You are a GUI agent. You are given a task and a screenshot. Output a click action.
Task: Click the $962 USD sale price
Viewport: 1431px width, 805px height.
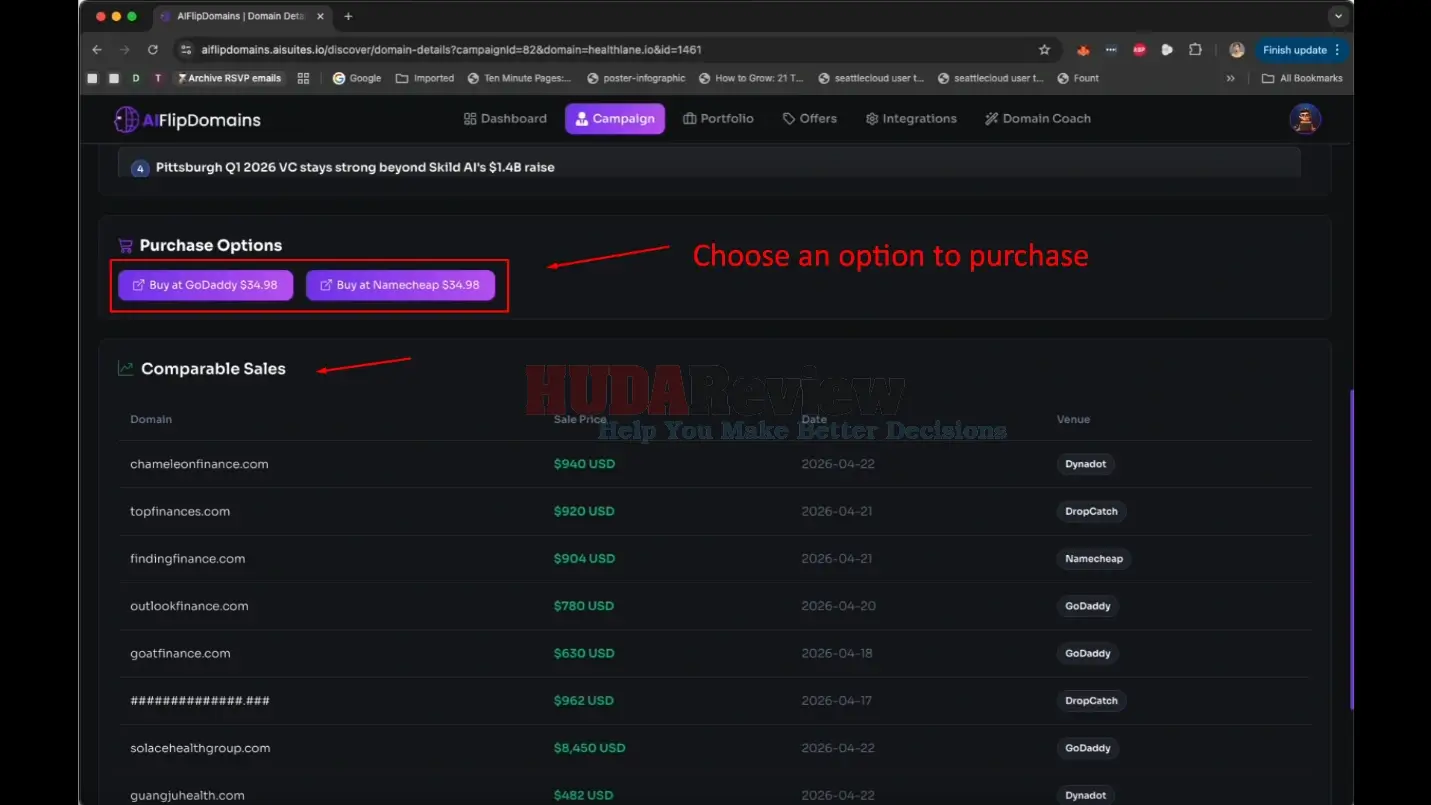(584, 701)
